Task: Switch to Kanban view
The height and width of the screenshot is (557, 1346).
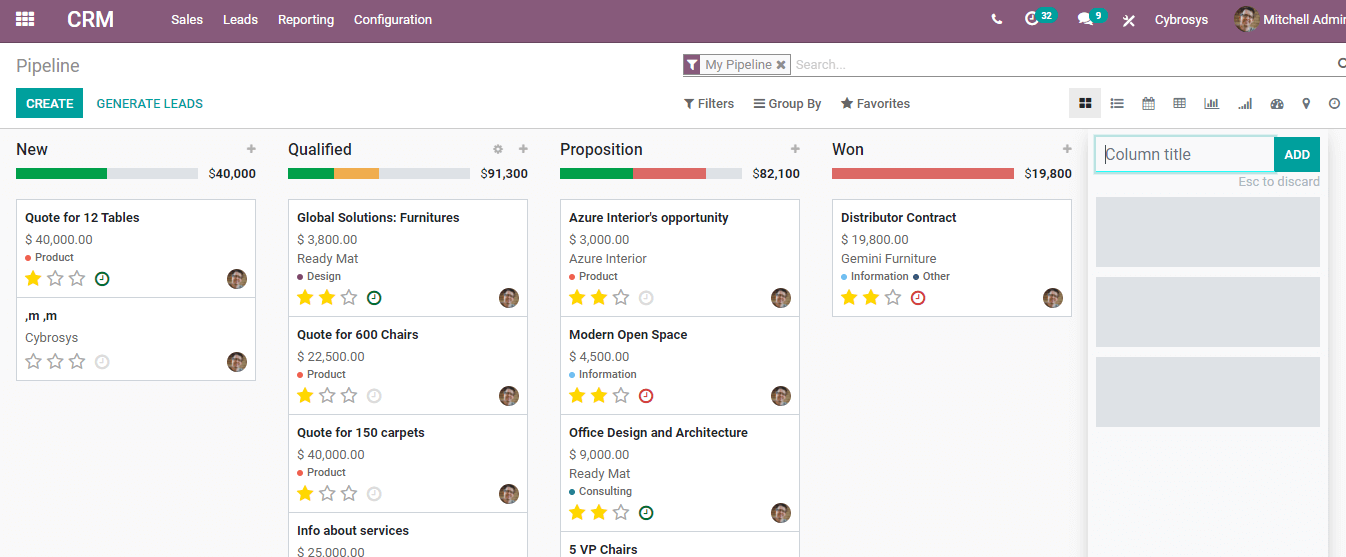Action: 1085,103
